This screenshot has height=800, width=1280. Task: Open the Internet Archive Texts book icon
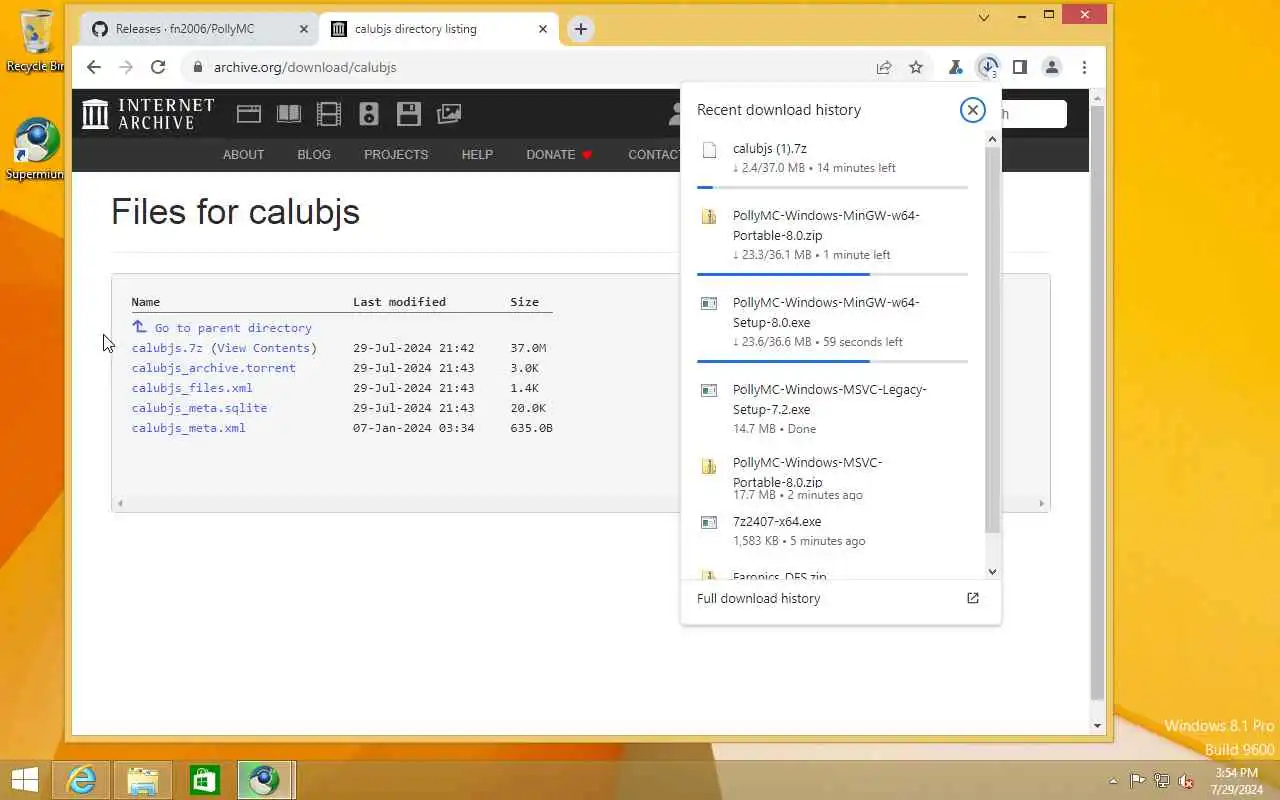click(289, 114)
